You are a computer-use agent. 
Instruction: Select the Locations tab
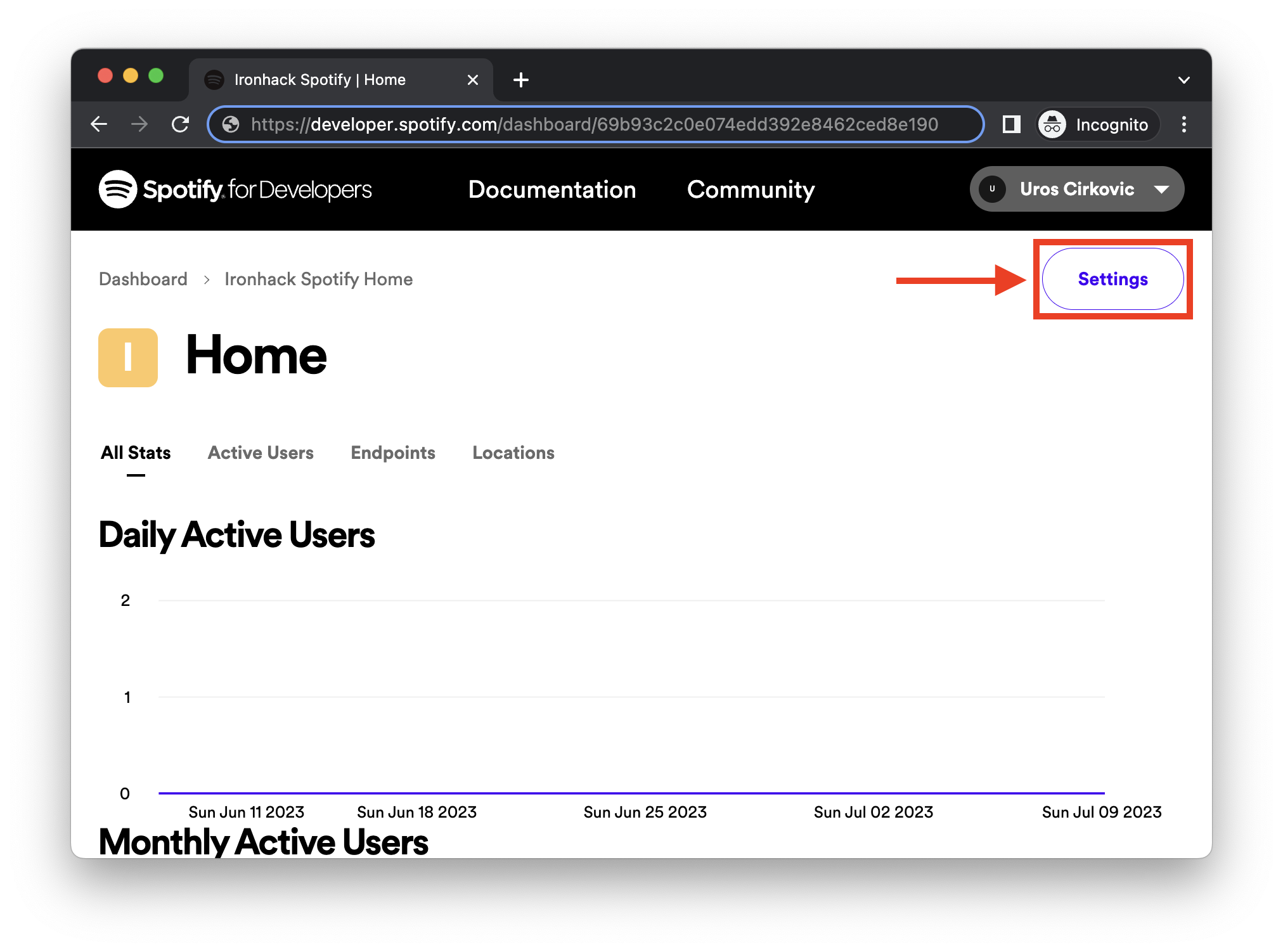click(x=513, y=453)
